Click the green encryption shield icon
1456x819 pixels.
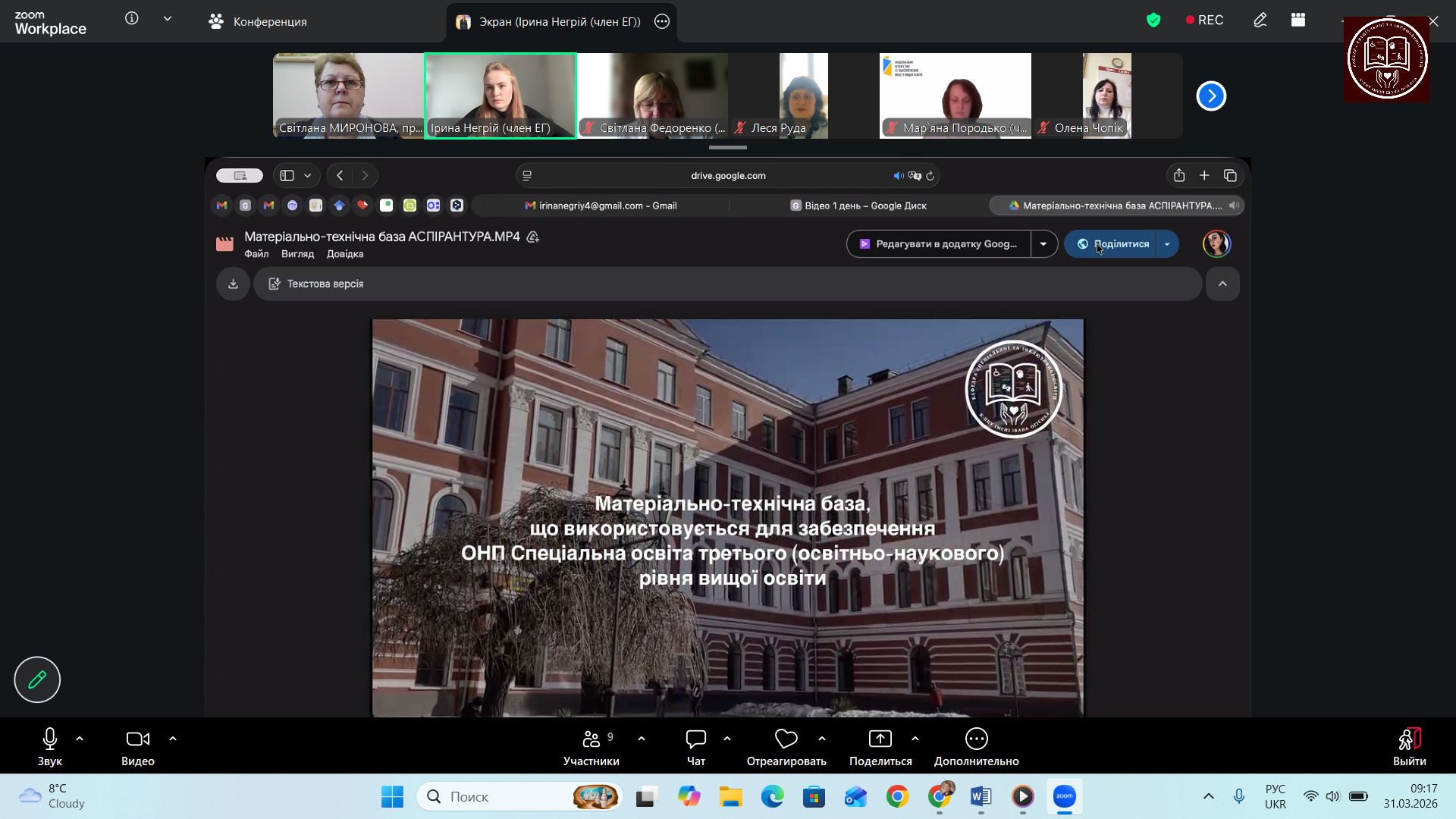1153,20
